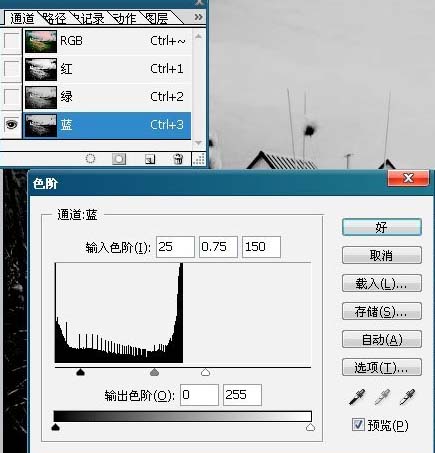Click the channels list scroll up arrow
435x453 pixels.
(198, 36)
